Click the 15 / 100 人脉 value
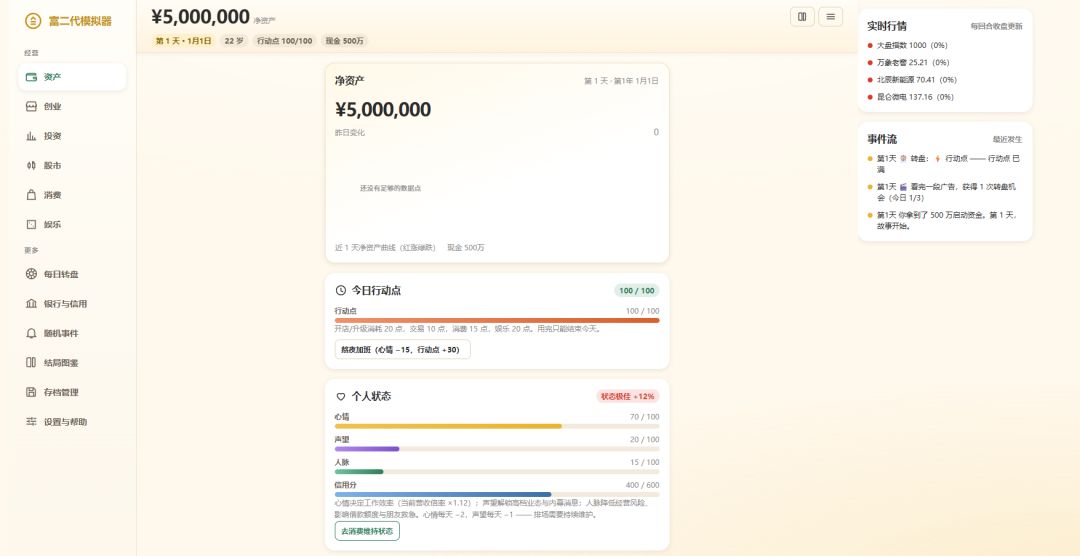The height and width of the screenshot is (556, 1080). [644, 462]
